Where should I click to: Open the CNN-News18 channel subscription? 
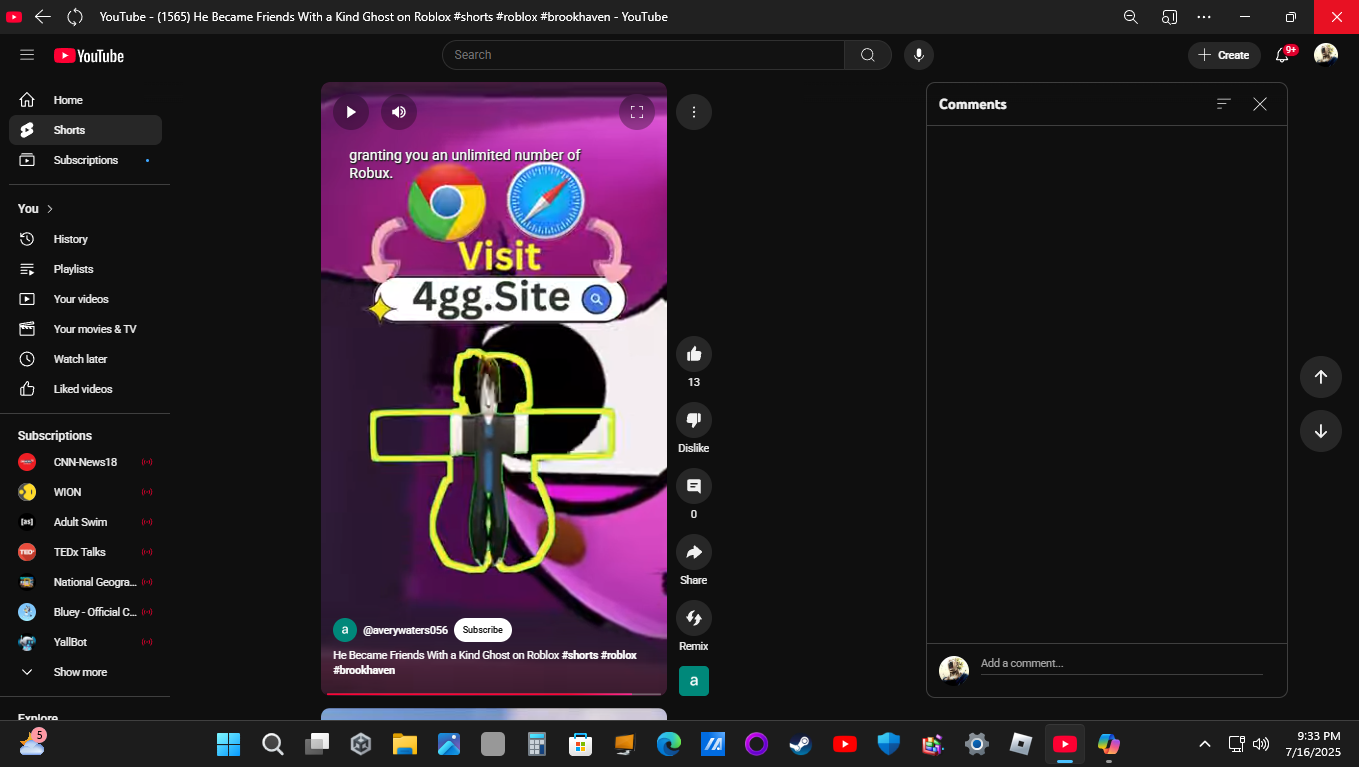click(85, 462)
